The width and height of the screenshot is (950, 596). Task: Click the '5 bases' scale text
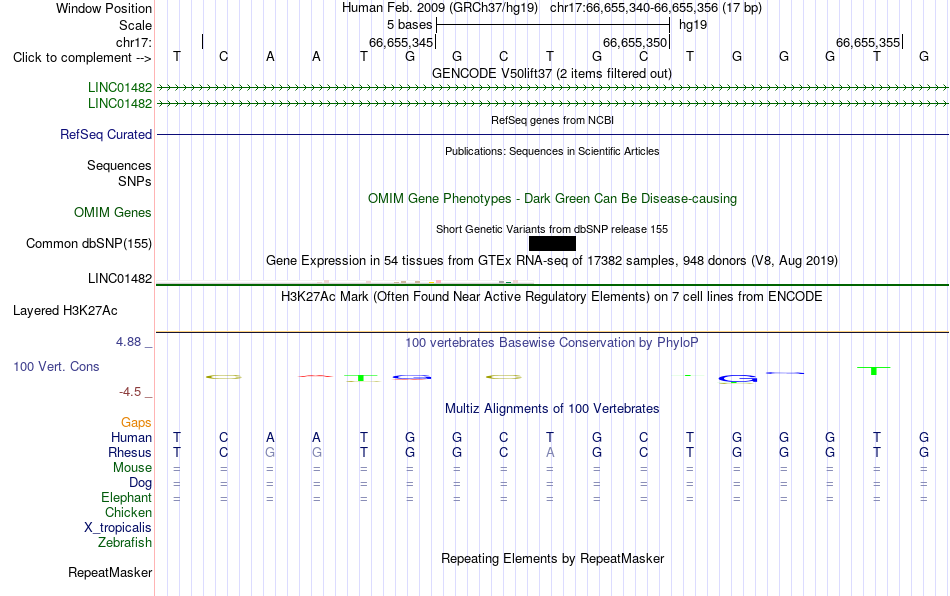410,25
